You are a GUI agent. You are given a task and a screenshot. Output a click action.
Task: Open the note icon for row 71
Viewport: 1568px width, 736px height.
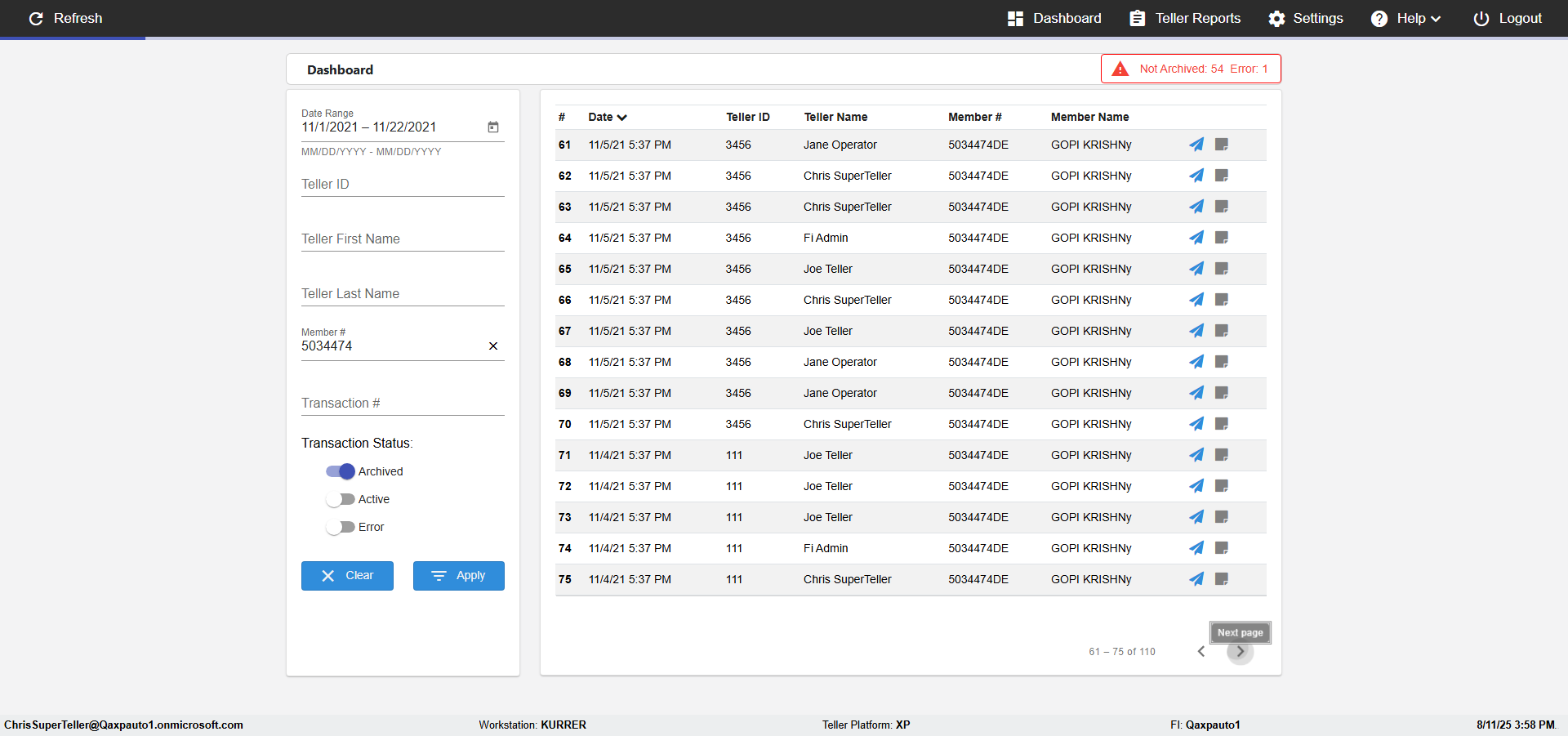point(1222,455)
